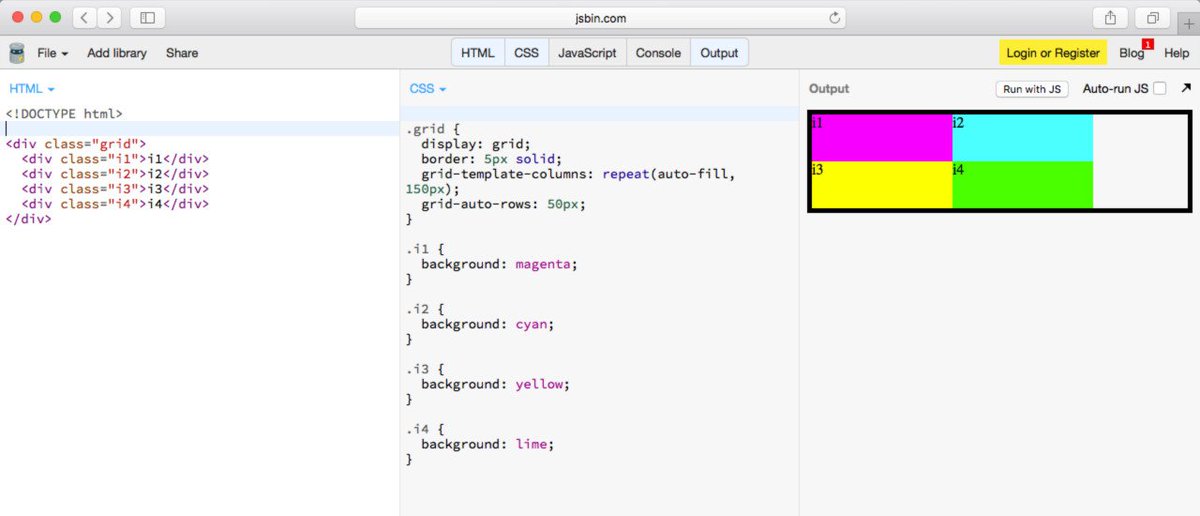Click the jsbin.com address bar

tap(600, 18)
